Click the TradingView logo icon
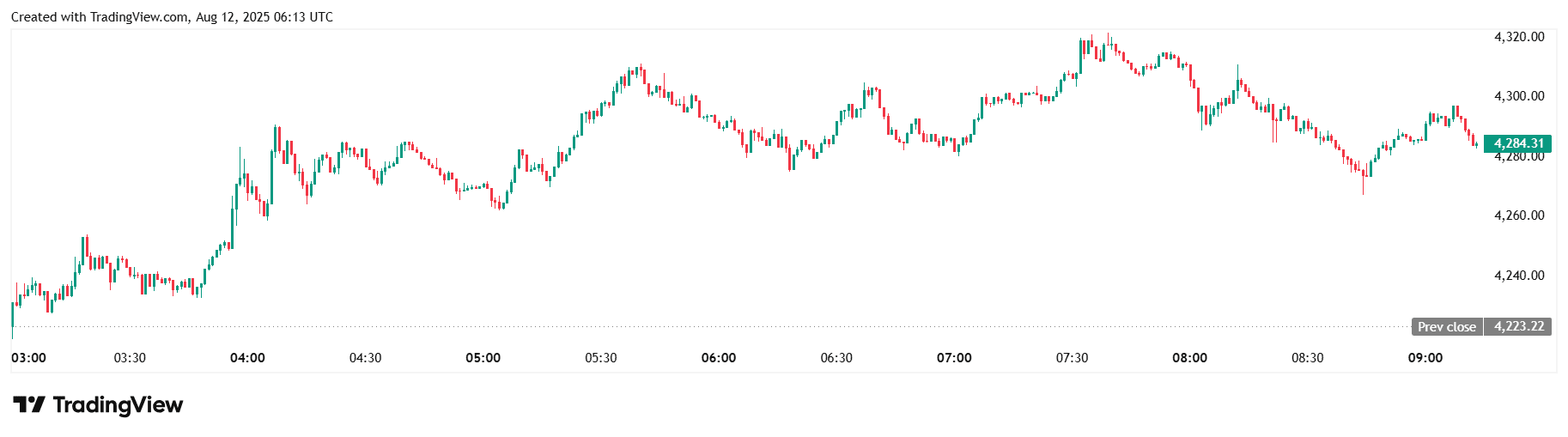 click(x=28, y=404)
